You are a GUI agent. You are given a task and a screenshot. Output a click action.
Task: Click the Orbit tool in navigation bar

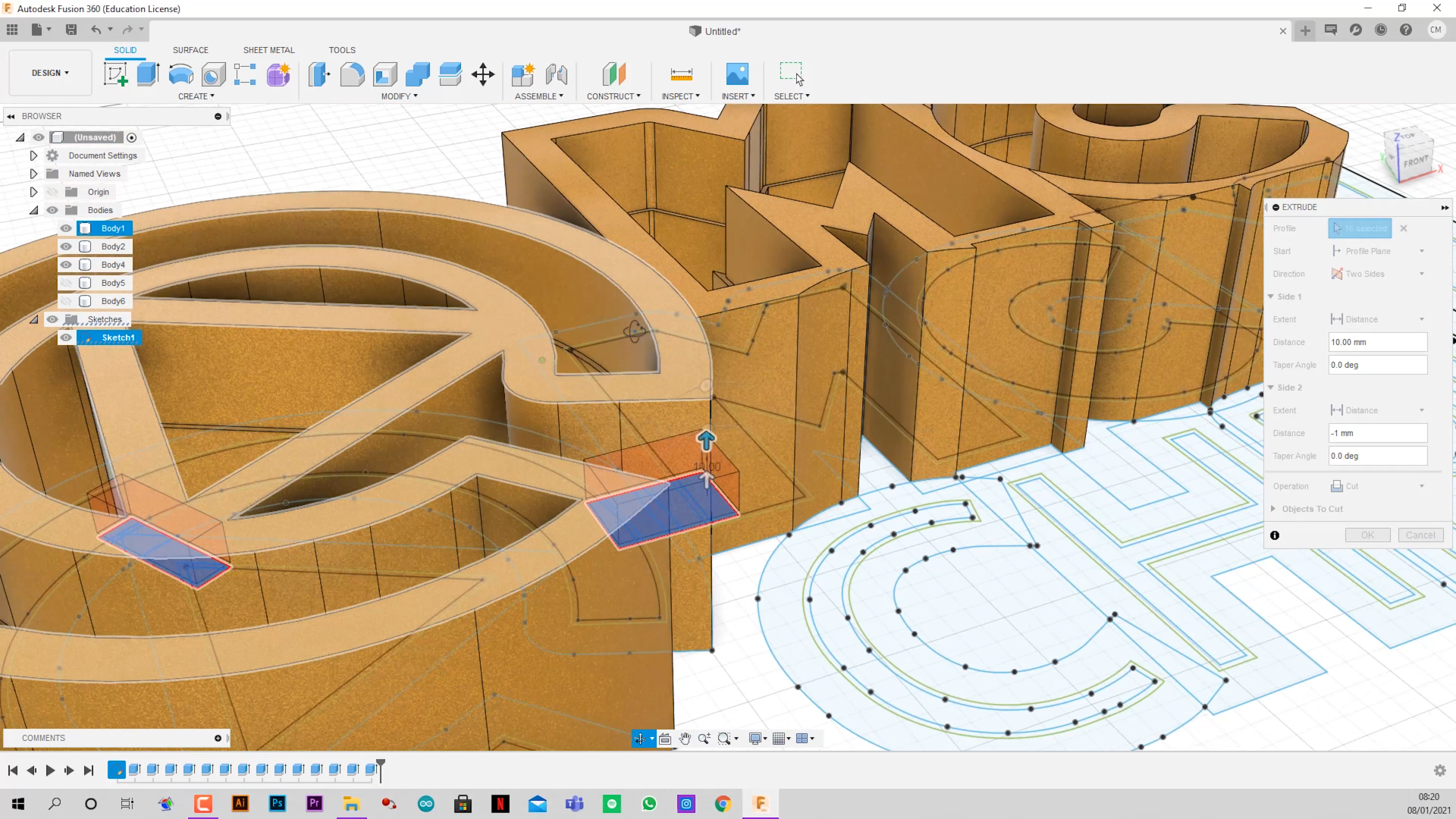click(x=642, y=739)
